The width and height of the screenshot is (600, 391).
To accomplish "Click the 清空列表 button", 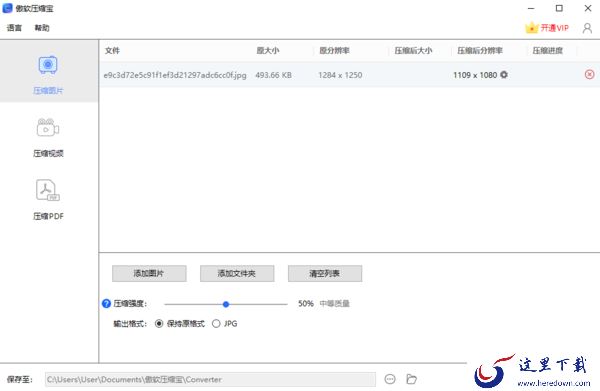I will click(325, 274).
